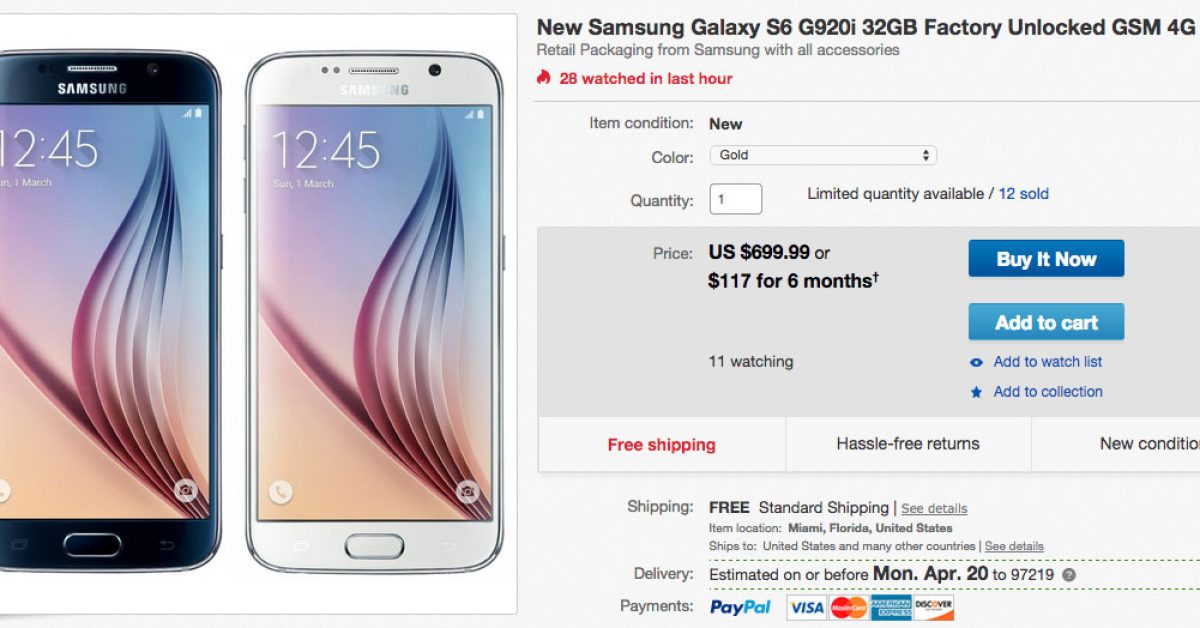Open the Color dropdown showing Gold
The width and height of the screenshot is (1200, 628).
(x=823, y=155)
